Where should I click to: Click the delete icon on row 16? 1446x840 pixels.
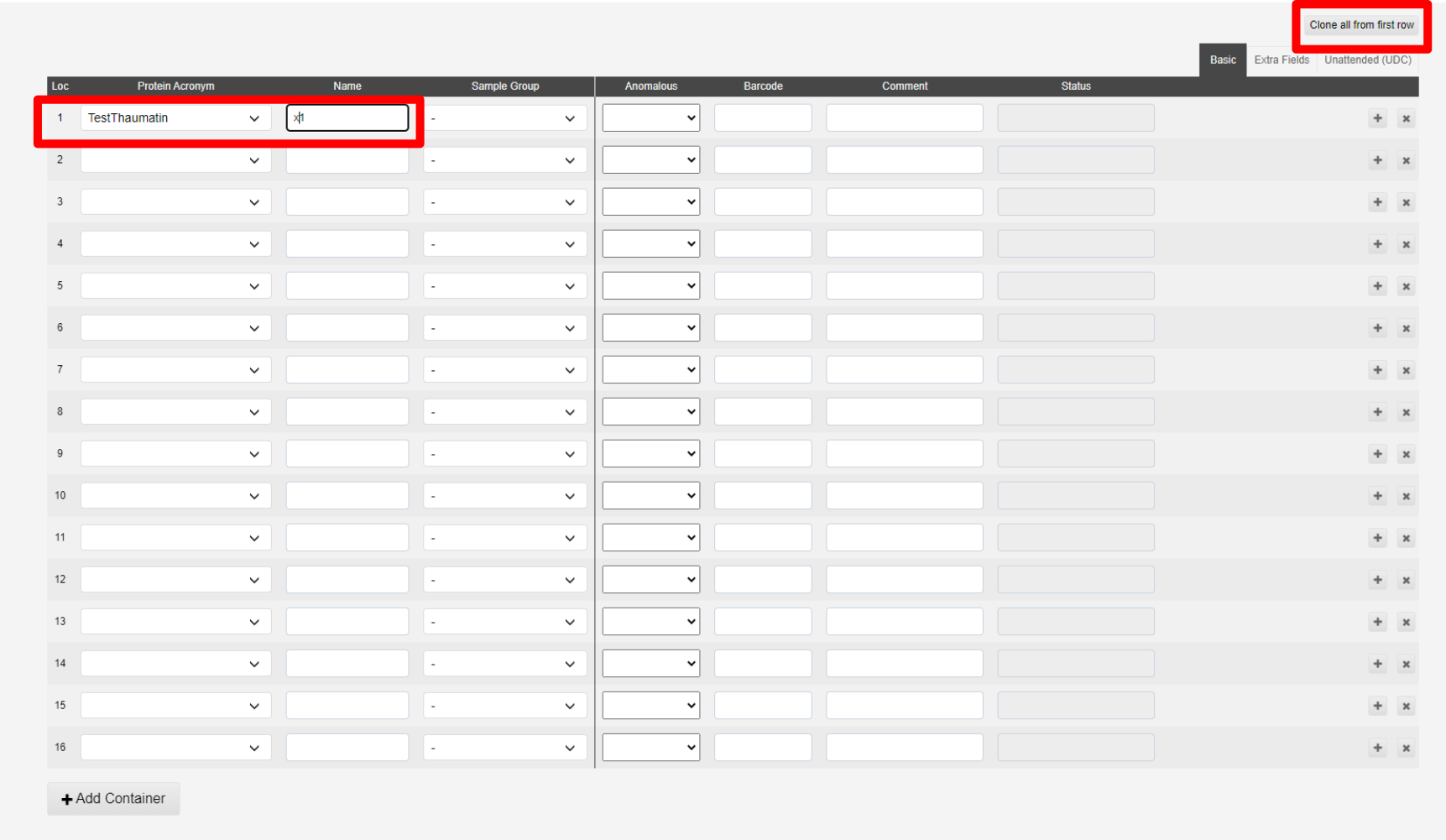[x=1407, y=747]
